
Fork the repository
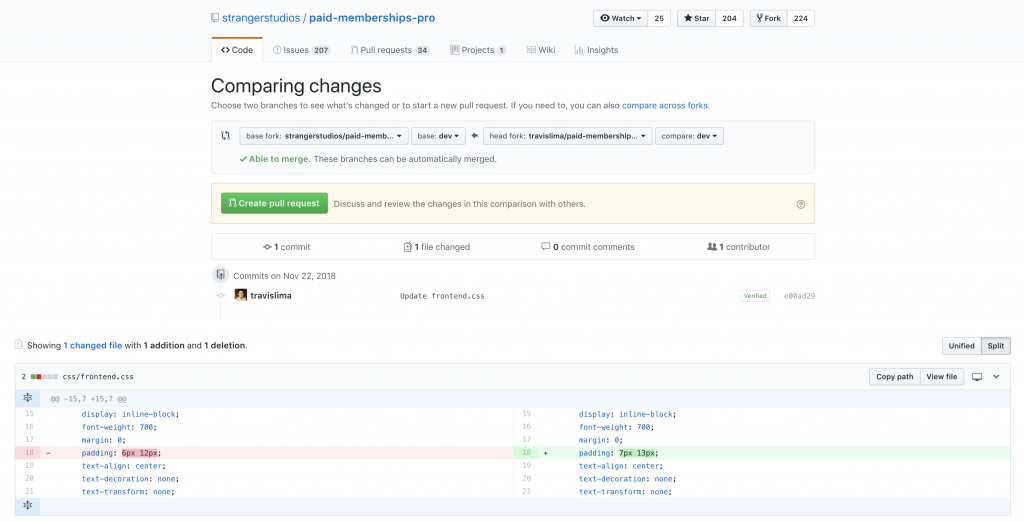coord(769,18)
